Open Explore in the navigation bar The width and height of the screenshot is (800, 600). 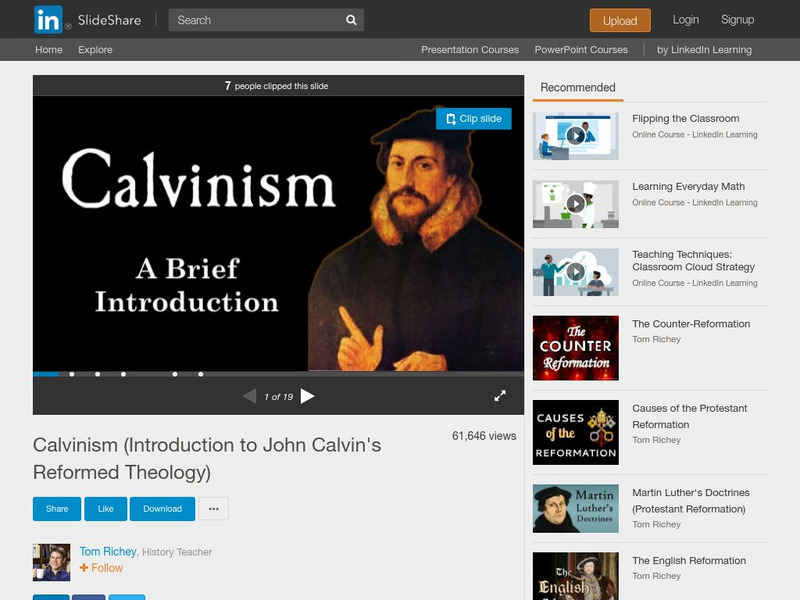point(95,49)
